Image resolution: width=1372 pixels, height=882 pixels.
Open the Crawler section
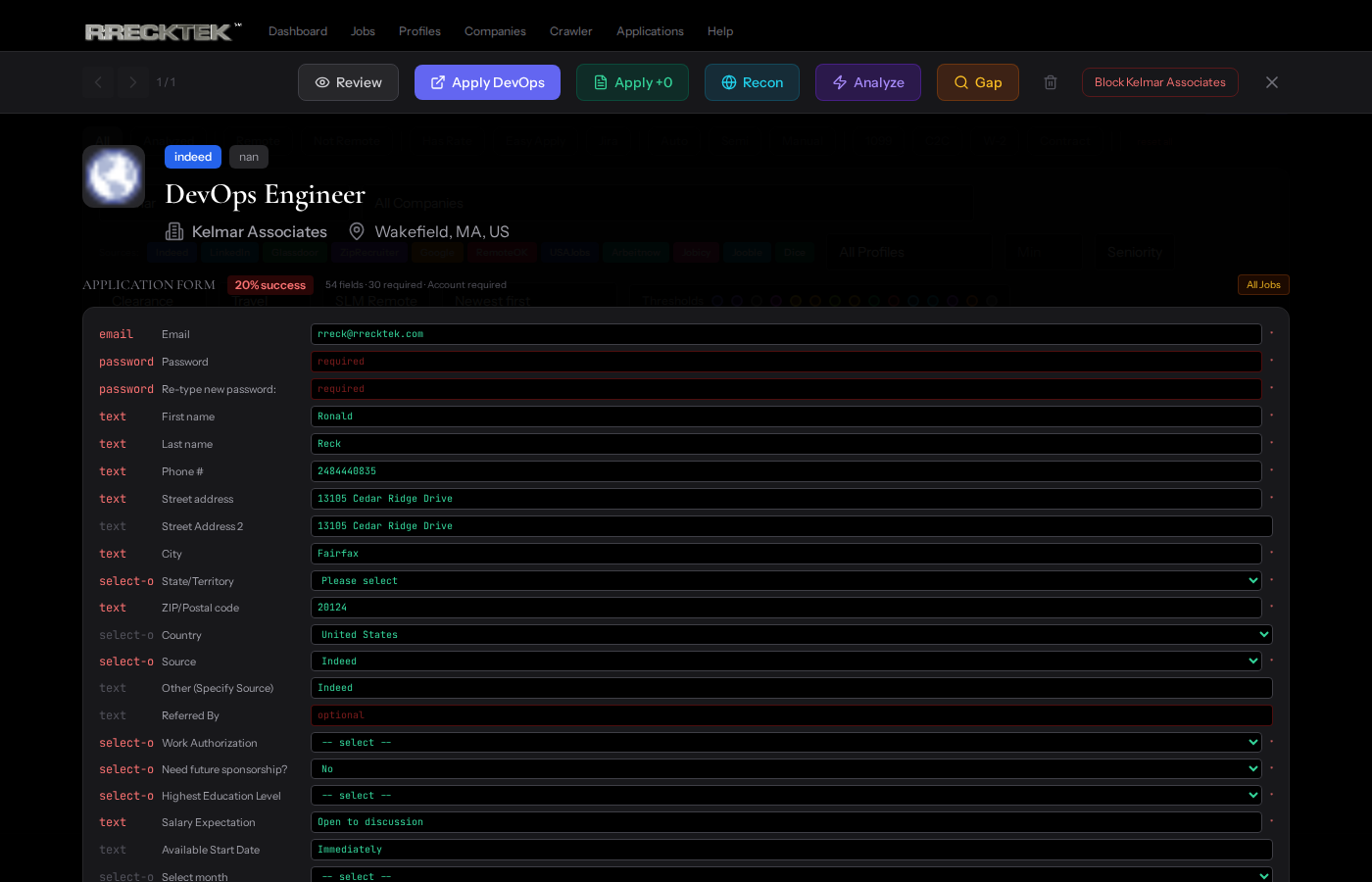(x=570, y=31)
